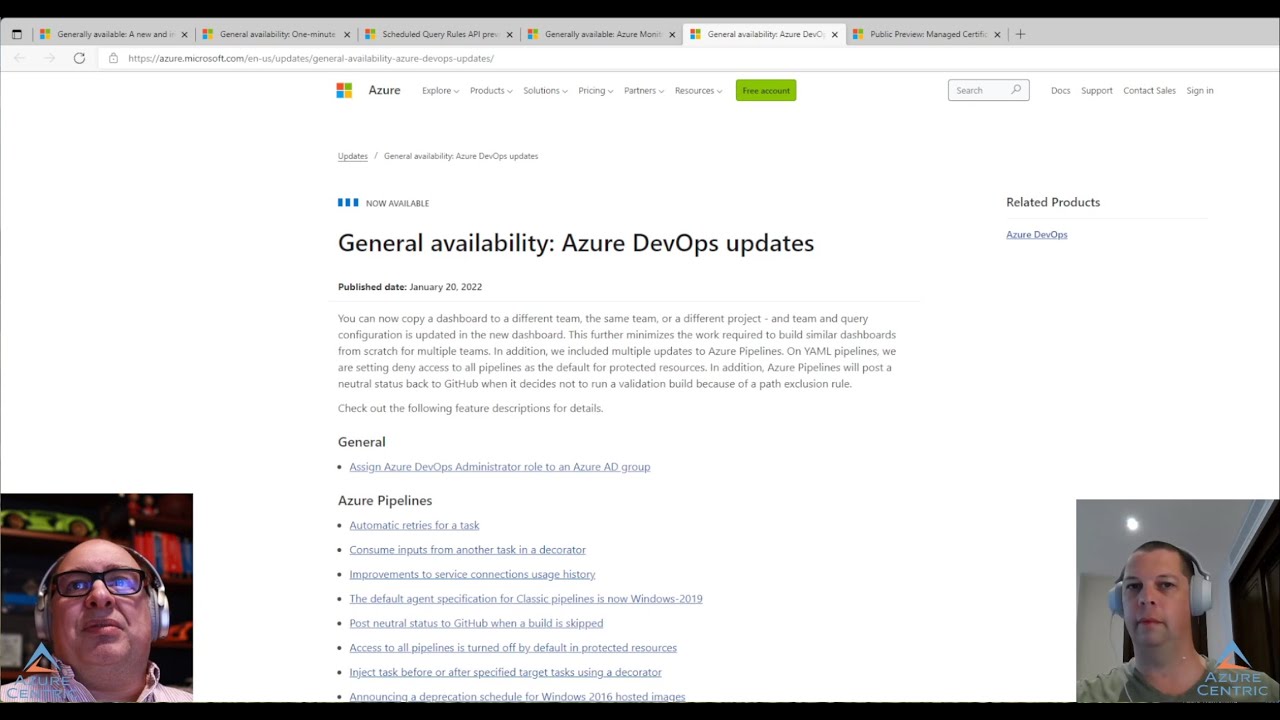Click the search magnifier icon

1016,90
